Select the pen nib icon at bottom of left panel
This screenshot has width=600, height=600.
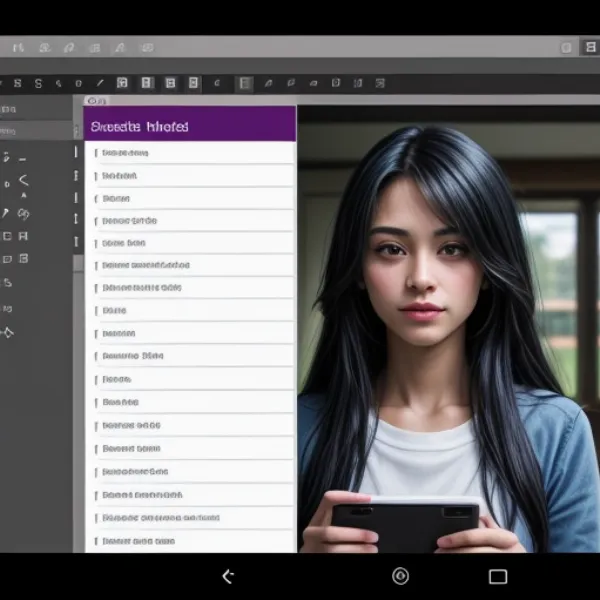point(8,333)
